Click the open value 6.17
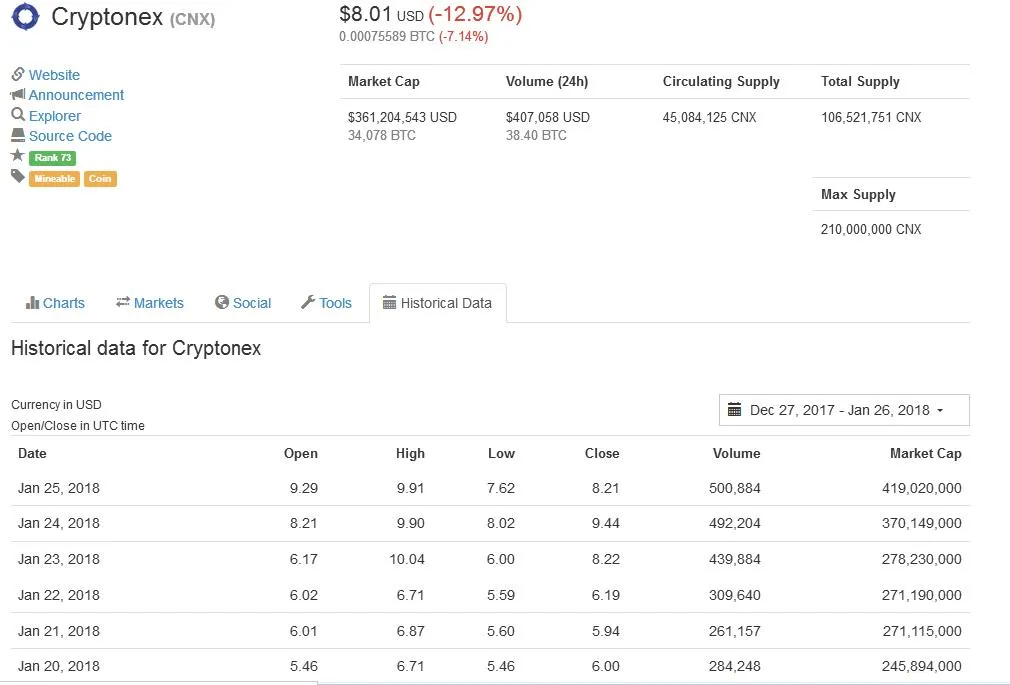This screenshot has width=1010, height=685. tap(303, 559)
